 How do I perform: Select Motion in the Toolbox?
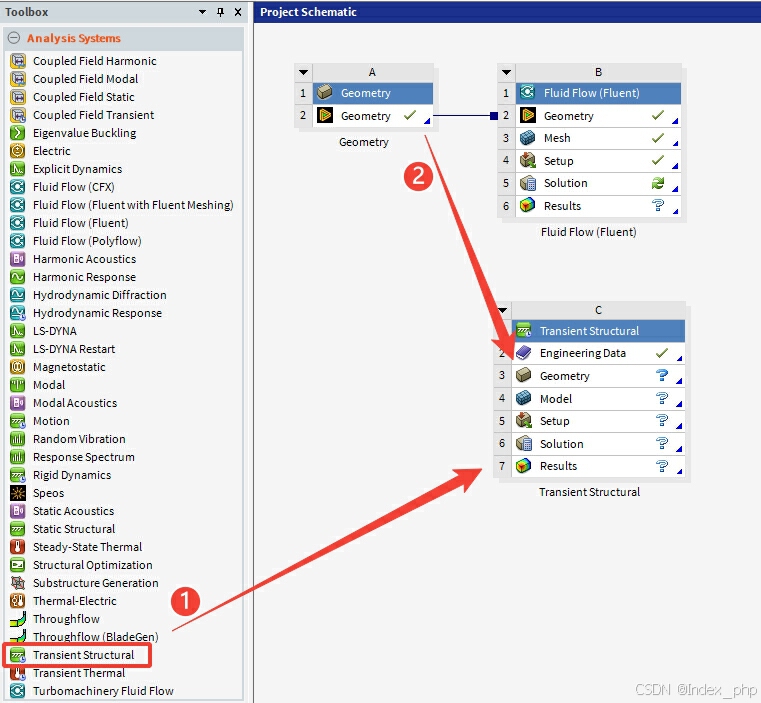(51, 421)
